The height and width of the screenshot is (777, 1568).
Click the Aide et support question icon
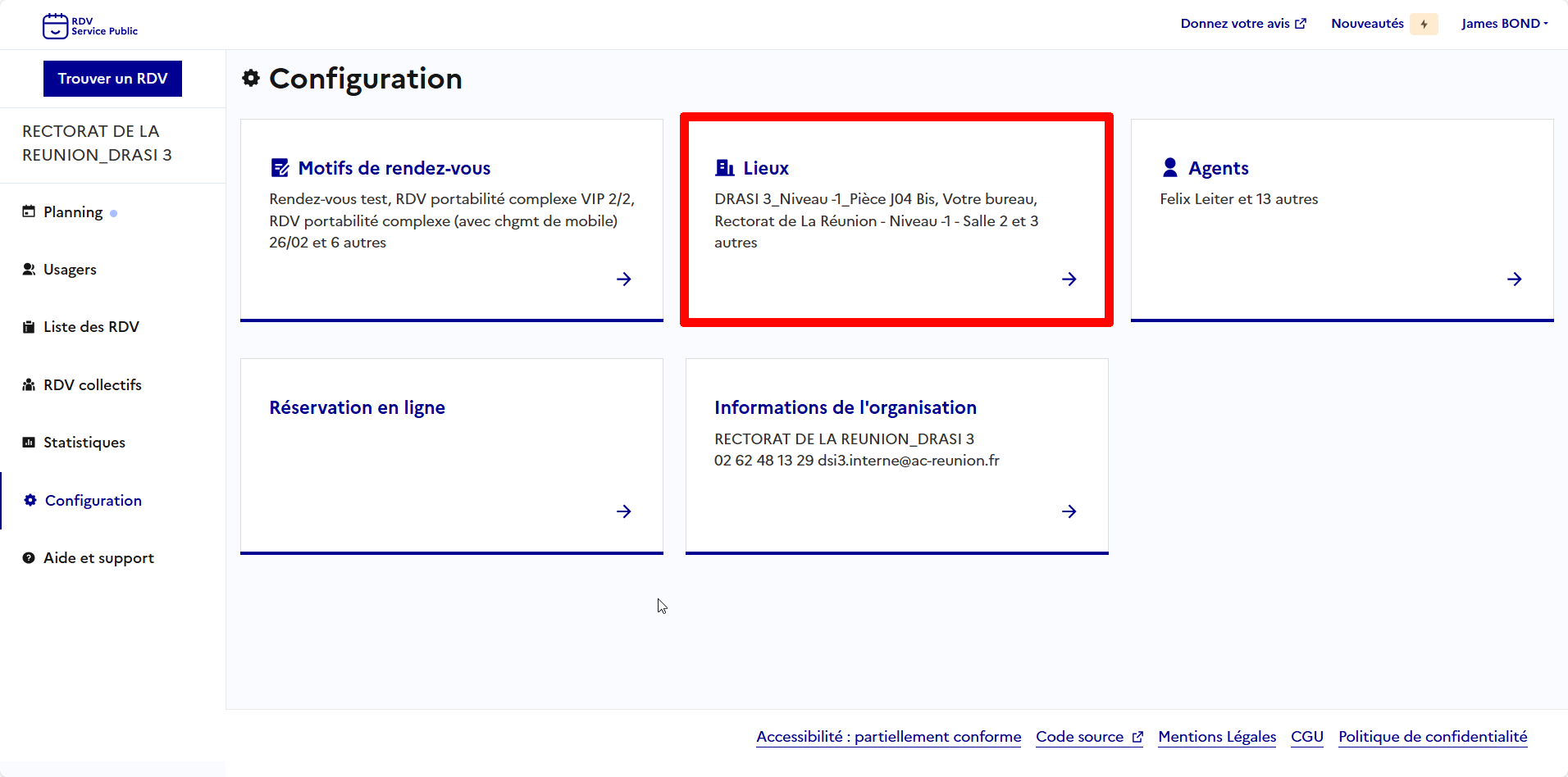[29, 557]
